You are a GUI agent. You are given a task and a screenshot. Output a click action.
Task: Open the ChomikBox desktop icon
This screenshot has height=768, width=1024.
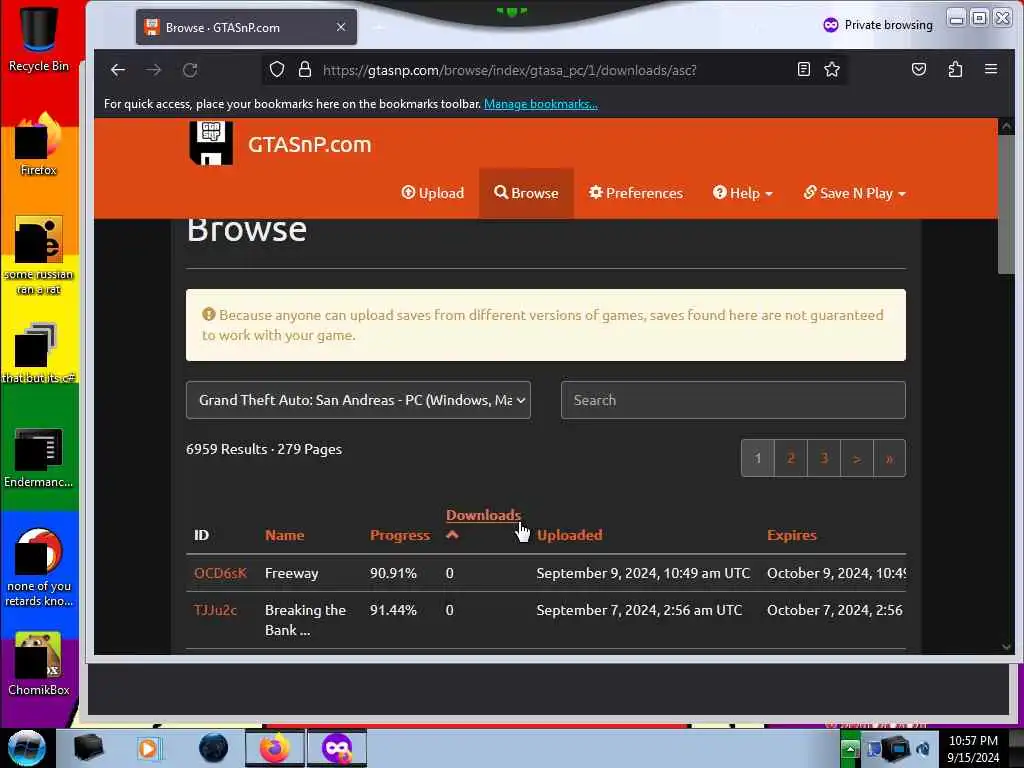coord(39,664)
